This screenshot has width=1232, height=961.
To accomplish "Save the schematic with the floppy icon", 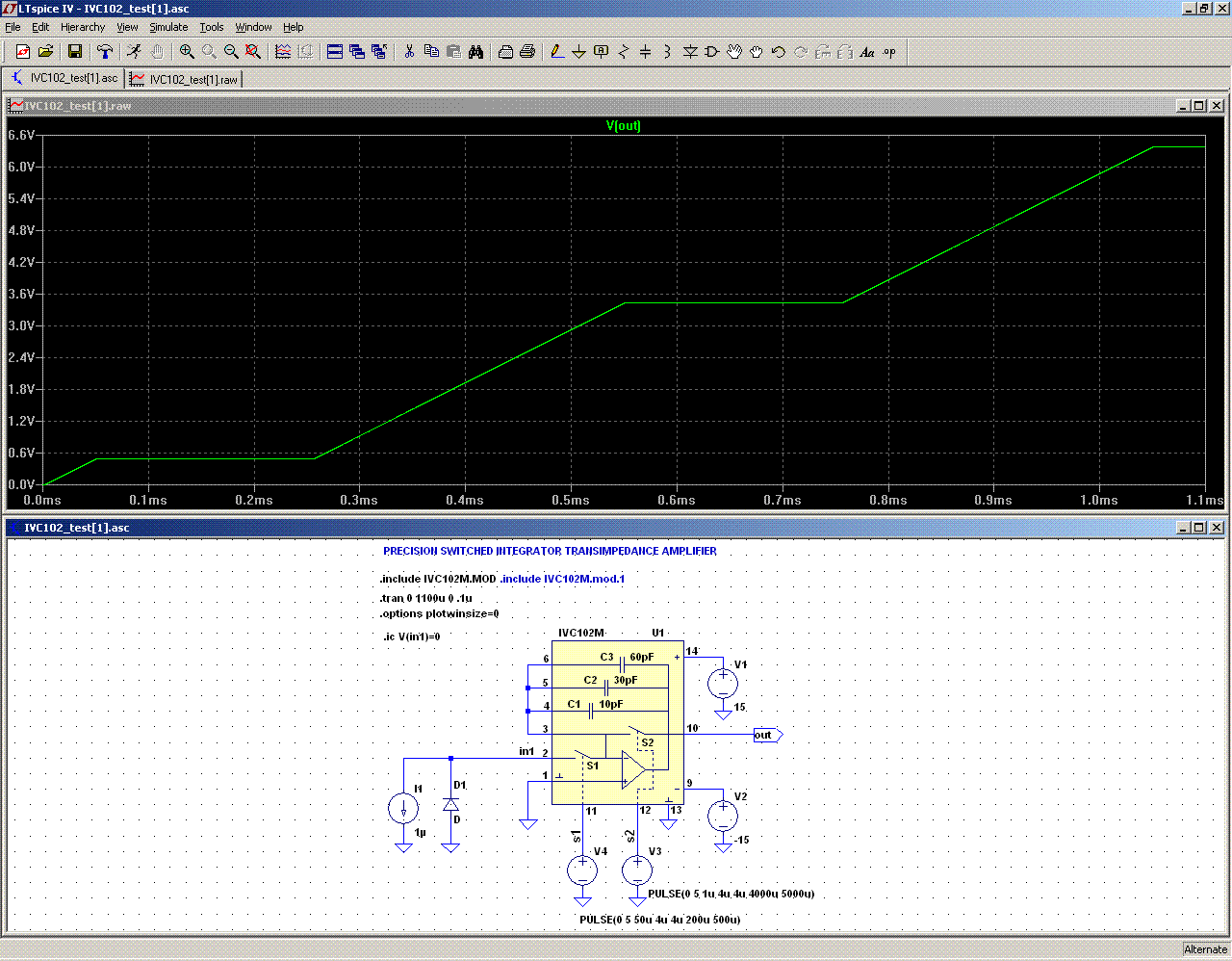I will point(75,52).
